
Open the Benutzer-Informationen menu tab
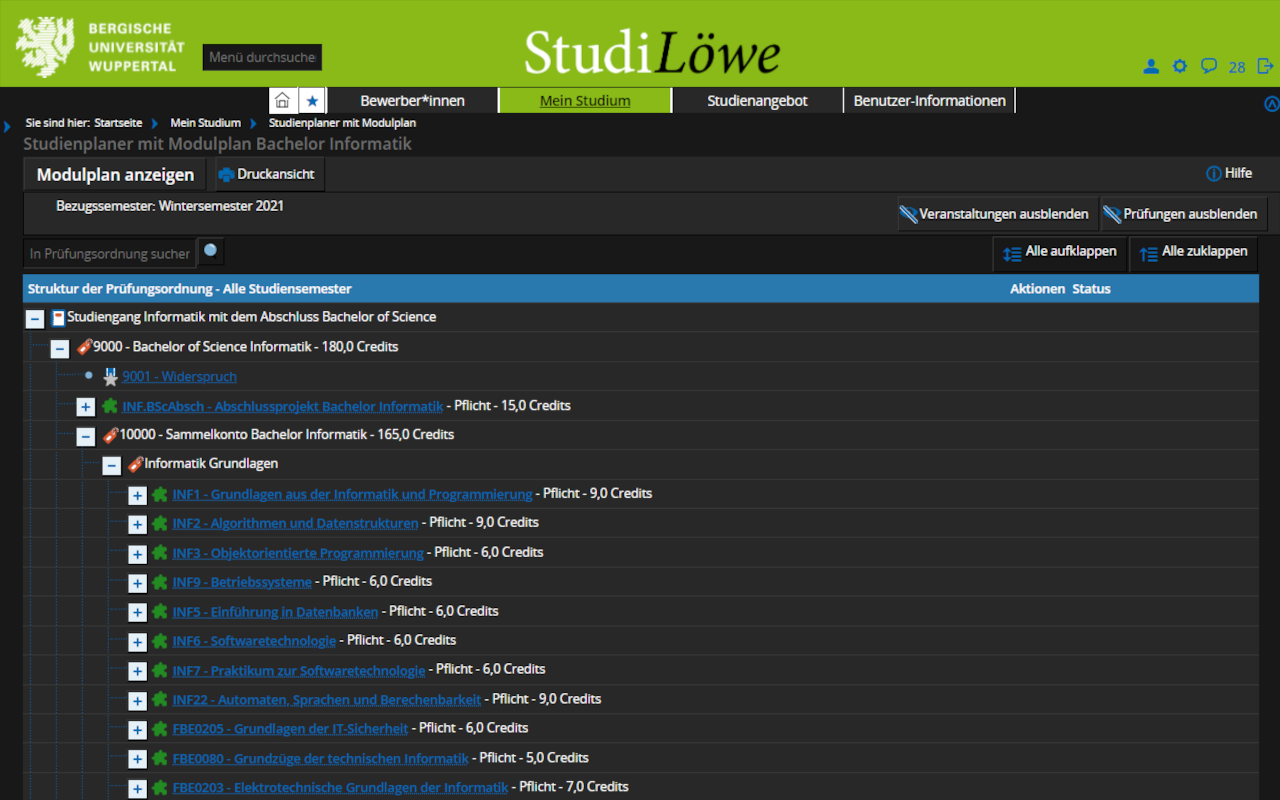(930, 100)
